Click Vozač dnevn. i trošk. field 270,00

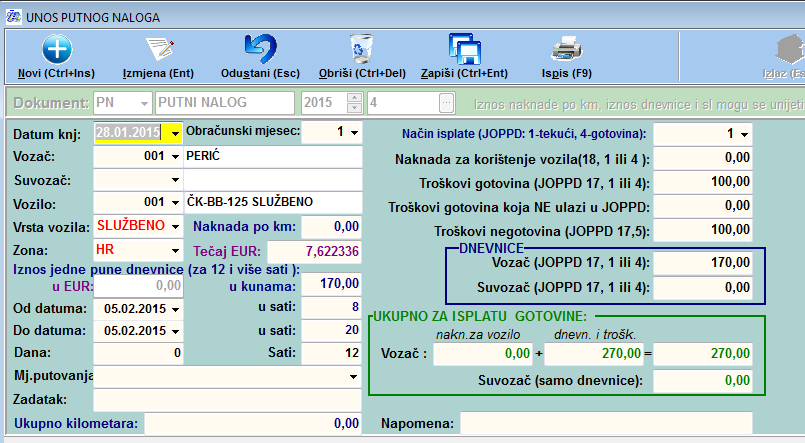[x=593, y=354]
